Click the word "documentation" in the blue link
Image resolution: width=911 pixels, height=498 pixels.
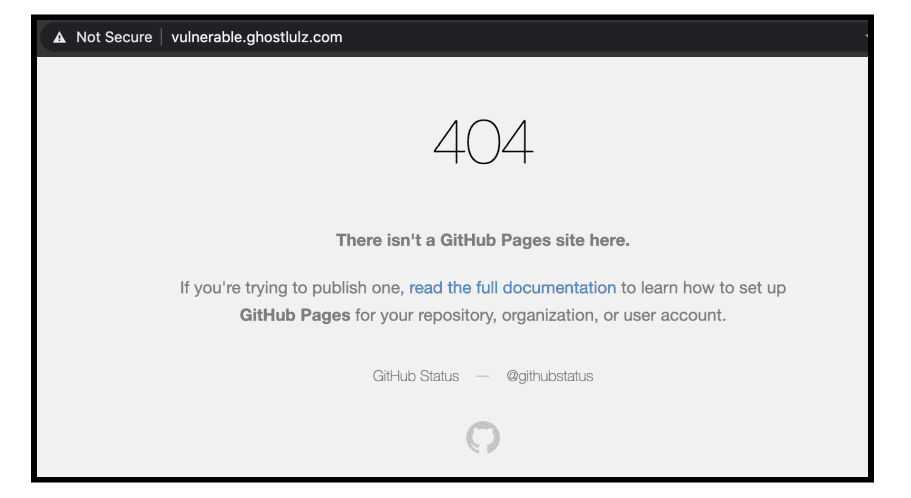(x=559, y=288)
